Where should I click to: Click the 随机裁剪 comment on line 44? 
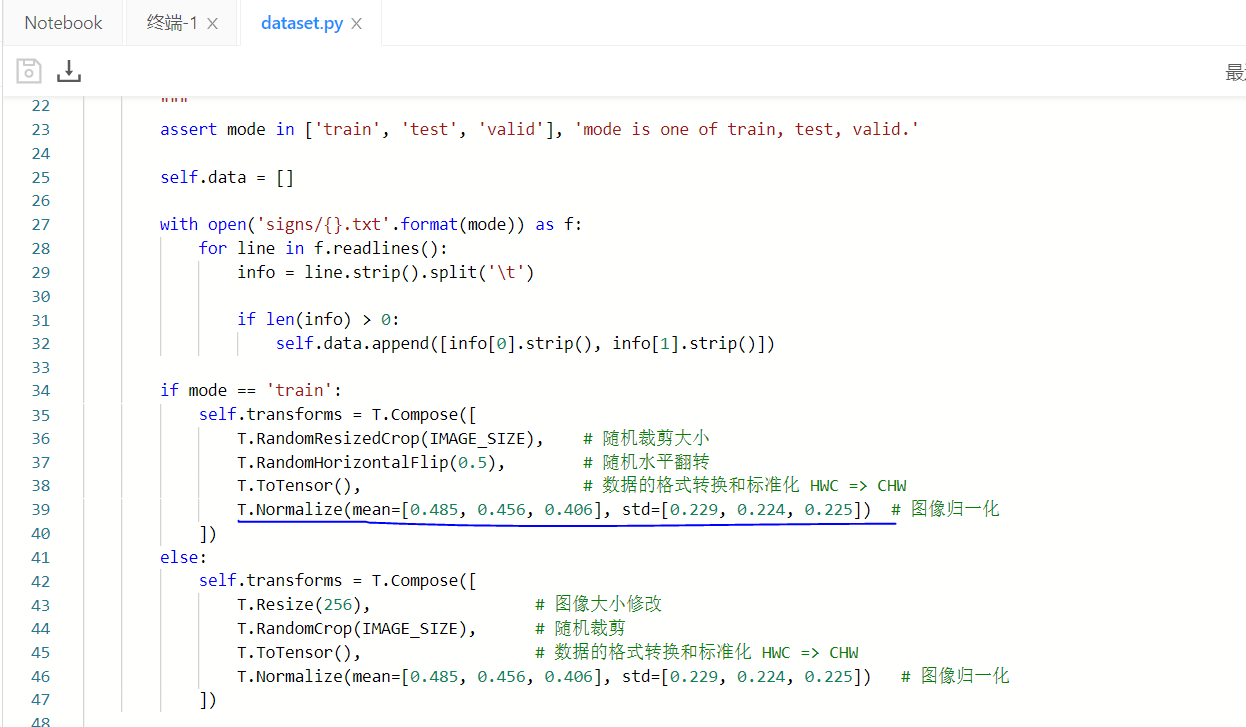click(580, 628)
